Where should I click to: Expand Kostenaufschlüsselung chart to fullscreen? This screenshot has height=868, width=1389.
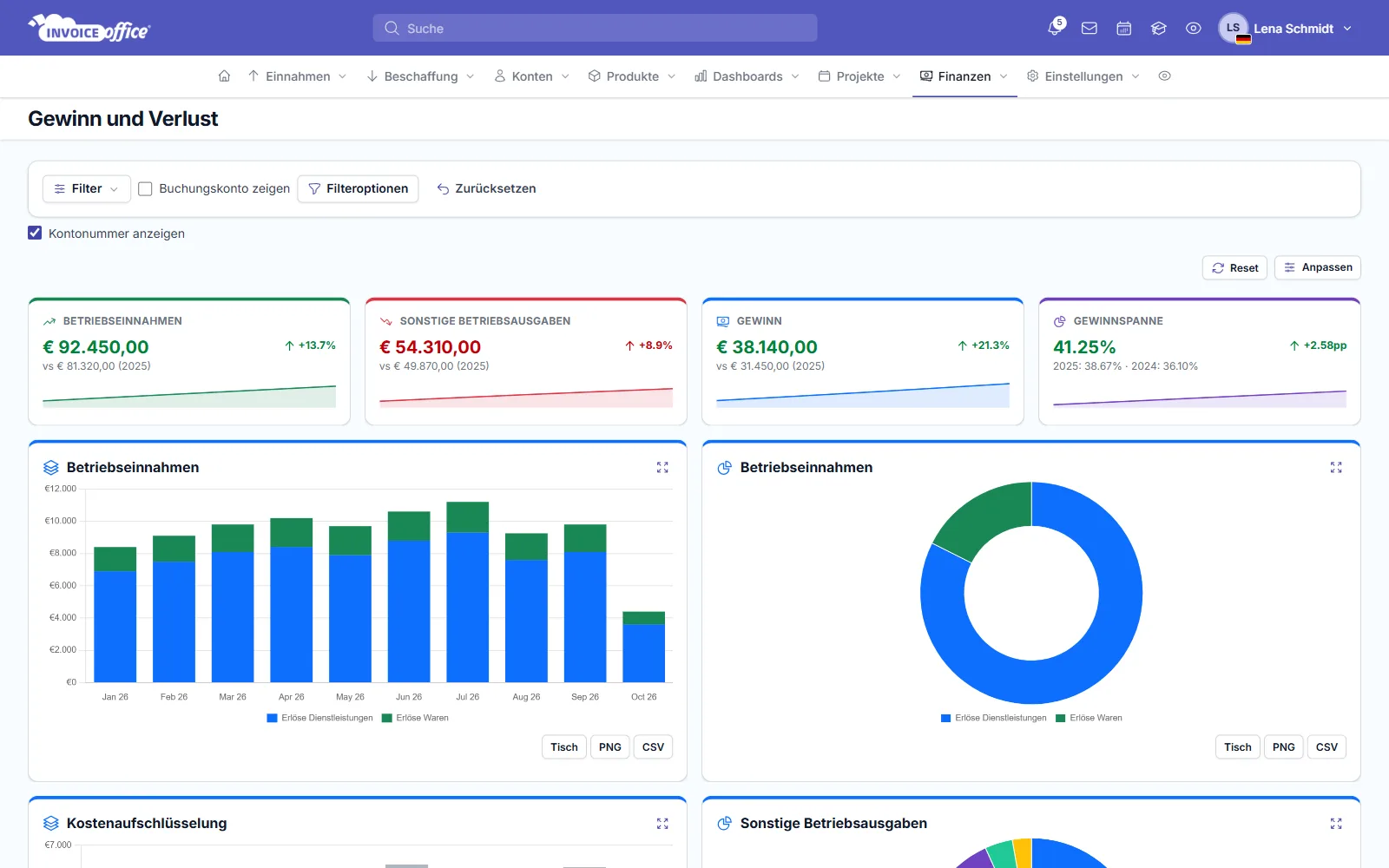tap(662, 824)
